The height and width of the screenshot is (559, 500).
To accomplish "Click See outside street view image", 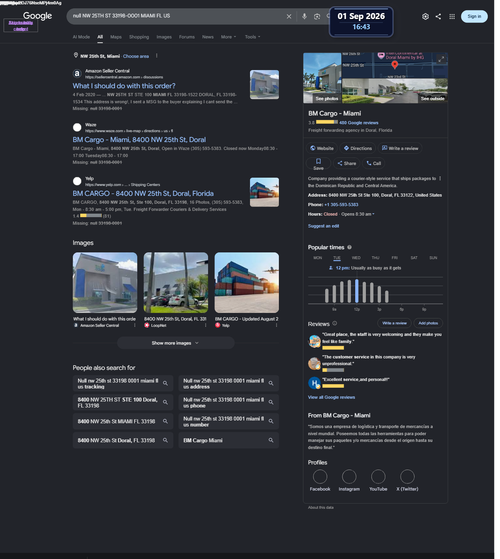I will (x=395, y=91).
